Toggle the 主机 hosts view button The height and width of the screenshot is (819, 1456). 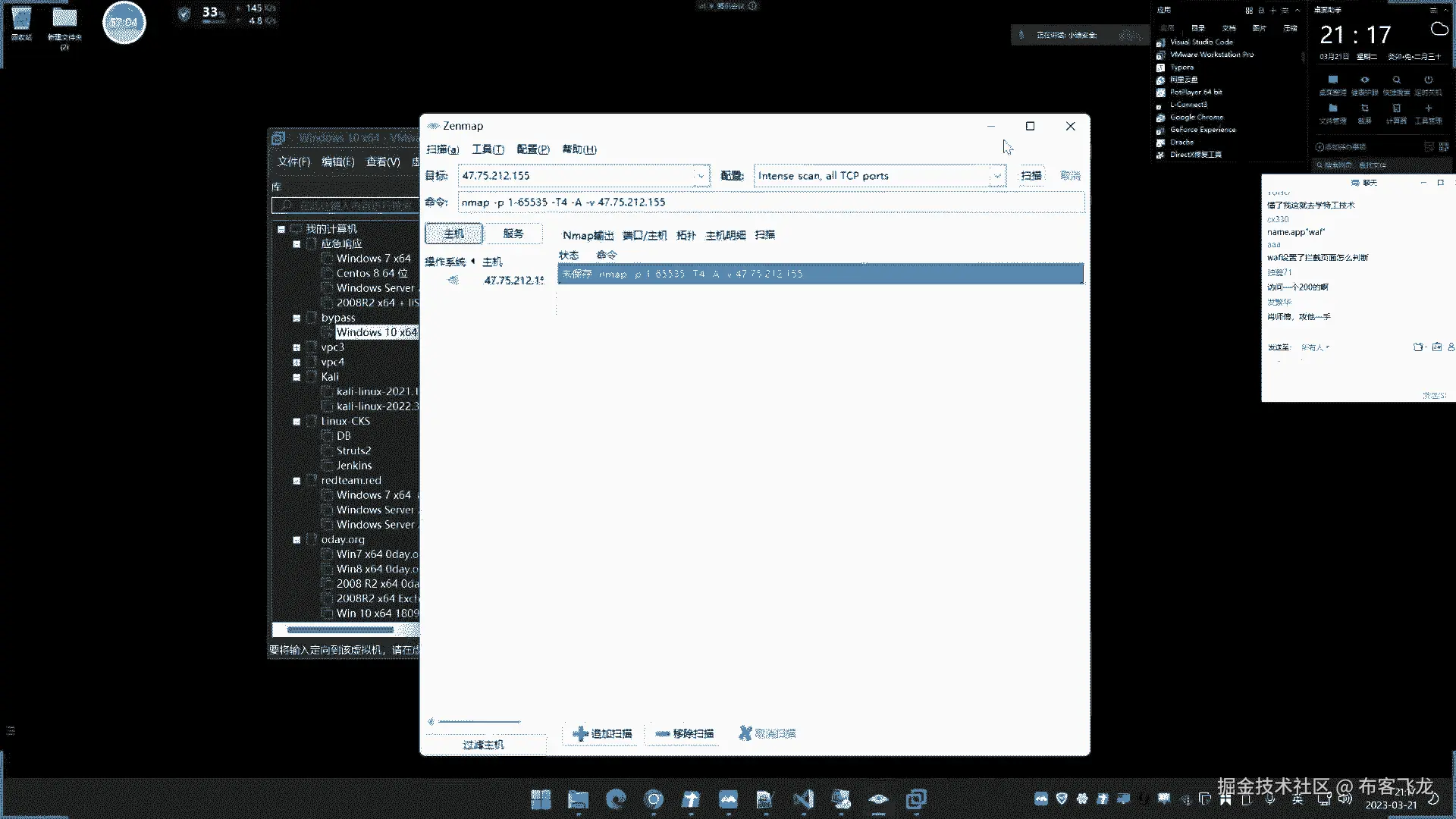click(453, 234)
